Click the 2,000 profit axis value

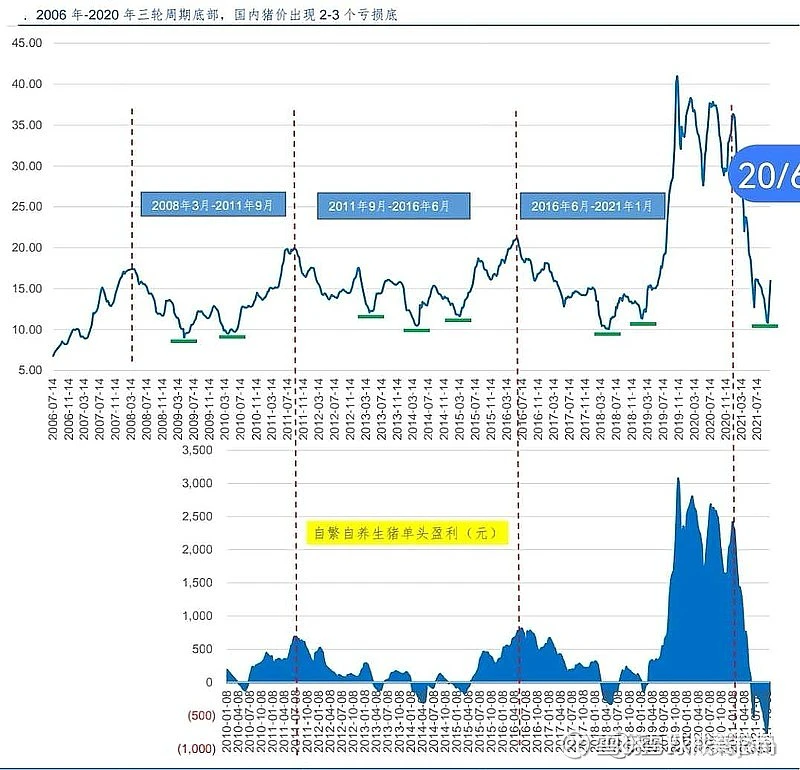tap(197, 550)
